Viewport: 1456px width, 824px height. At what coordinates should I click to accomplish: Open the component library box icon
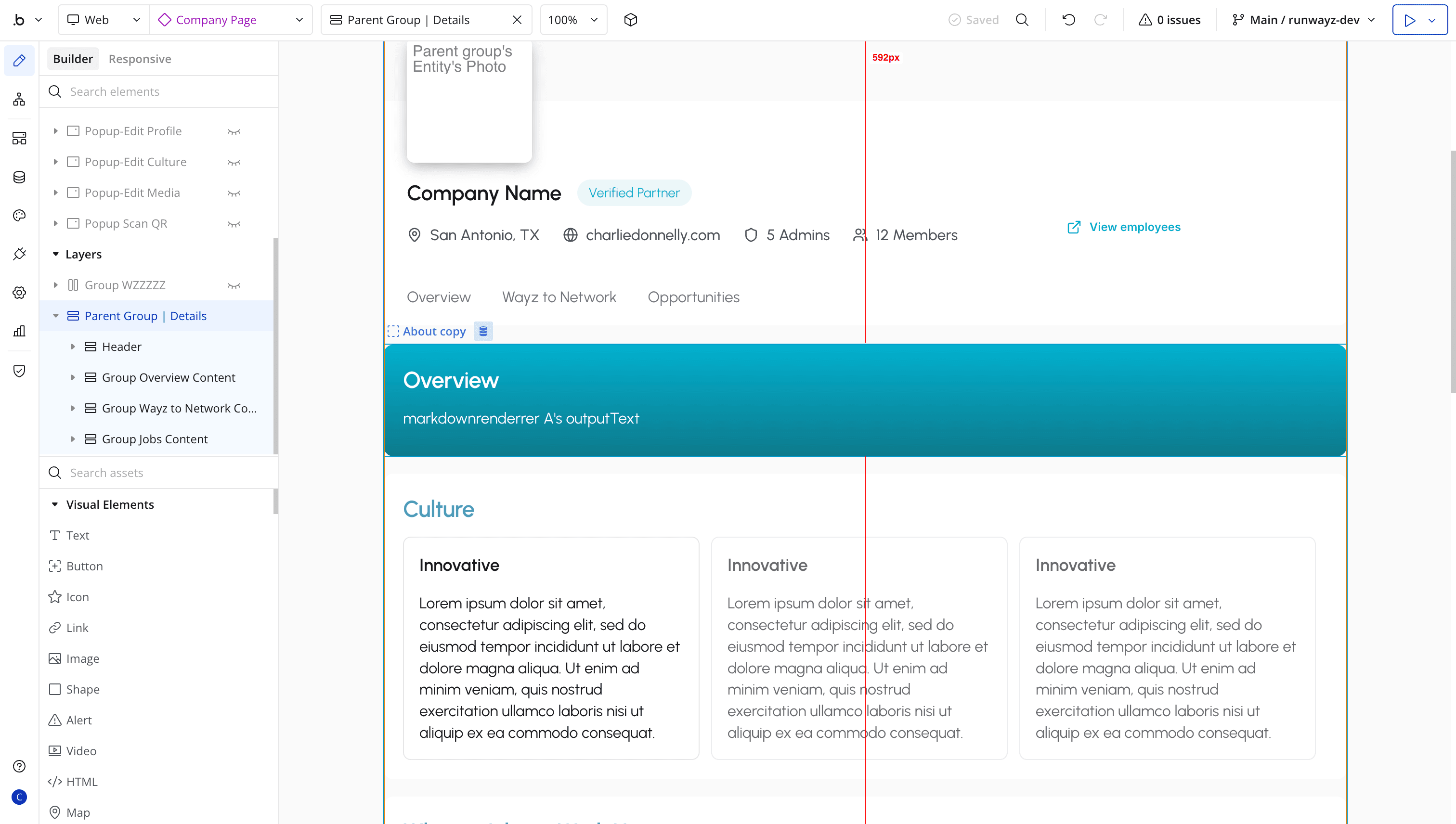tap(630, 19)
